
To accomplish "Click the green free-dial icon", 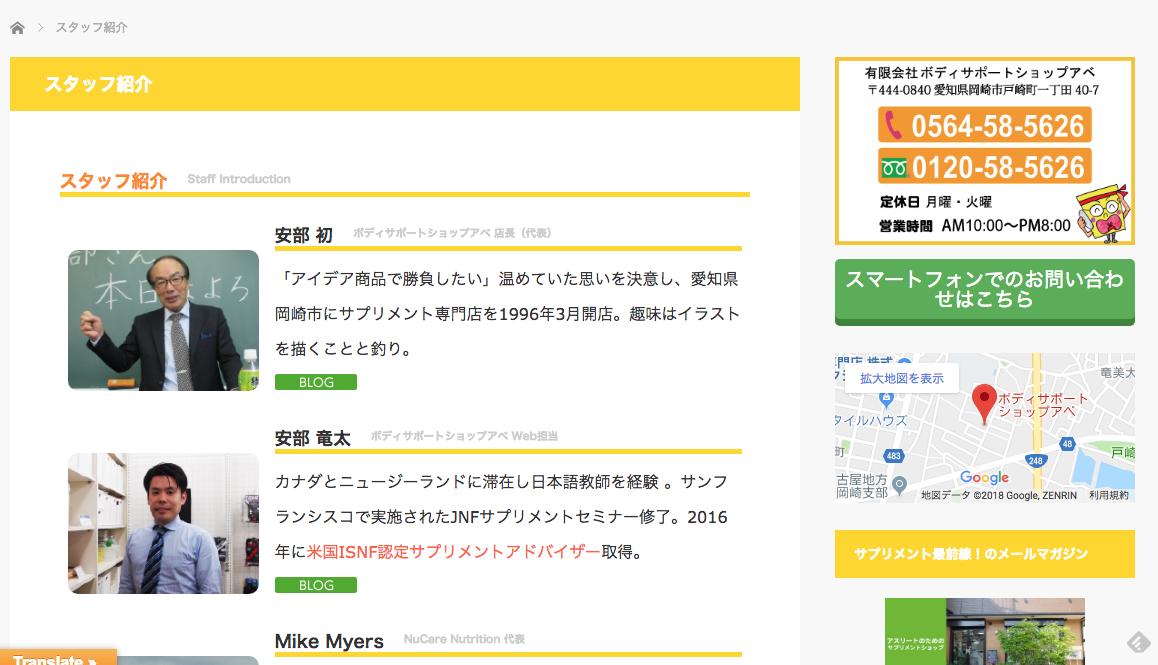I will [x=894, y=168].
